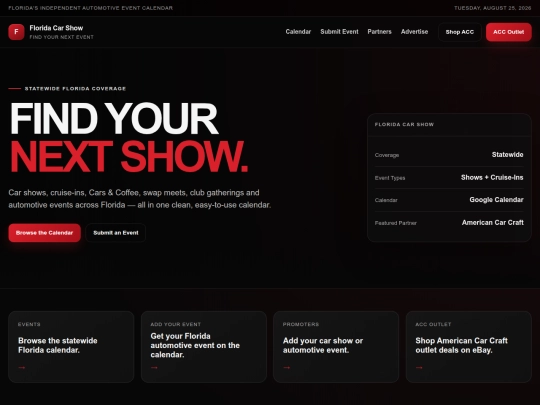
Task: Go to Submit Event in navigation
Action: pos(339,32)
